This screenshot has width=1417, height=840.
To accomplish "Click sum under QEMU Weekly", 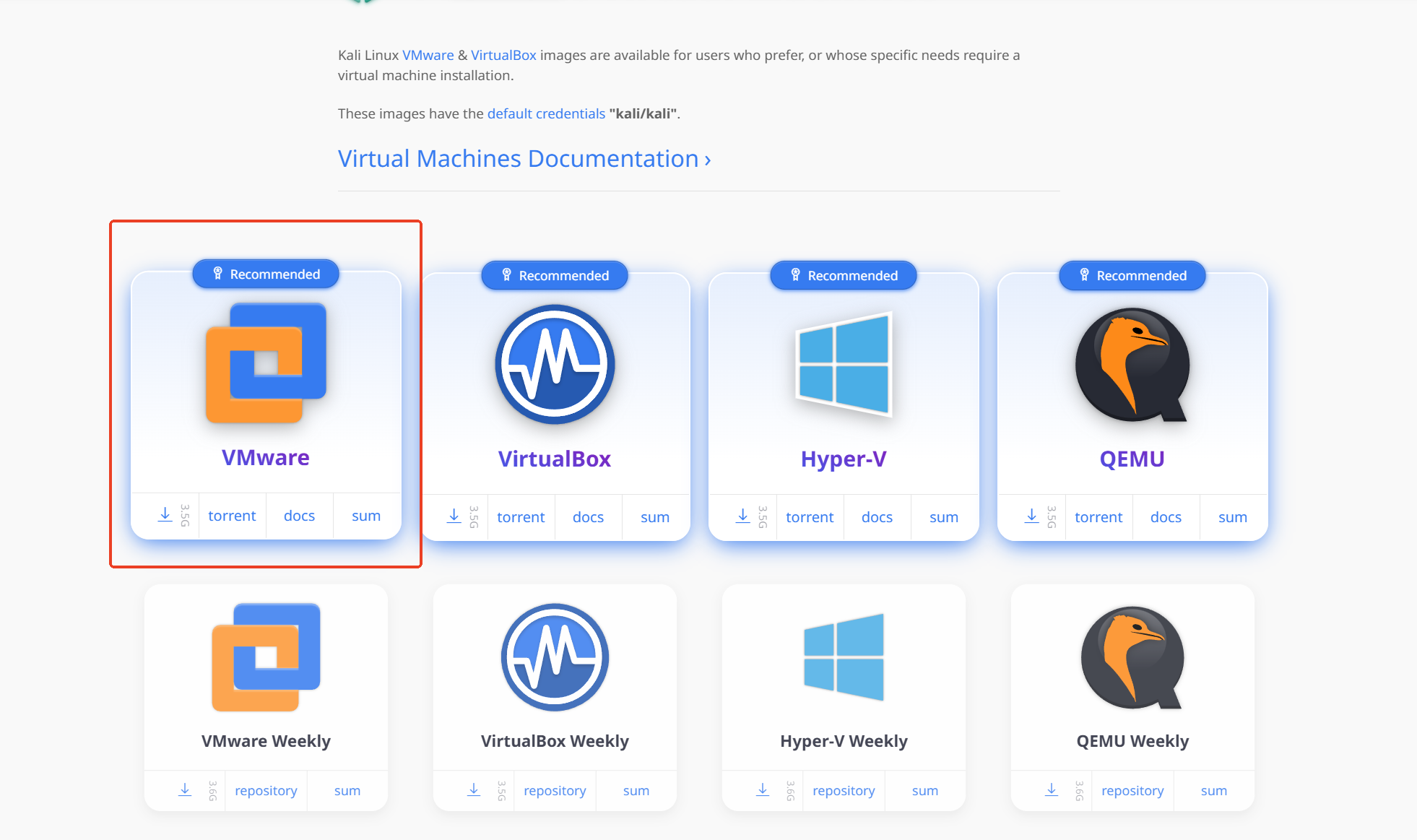I will click(1213, 791).
